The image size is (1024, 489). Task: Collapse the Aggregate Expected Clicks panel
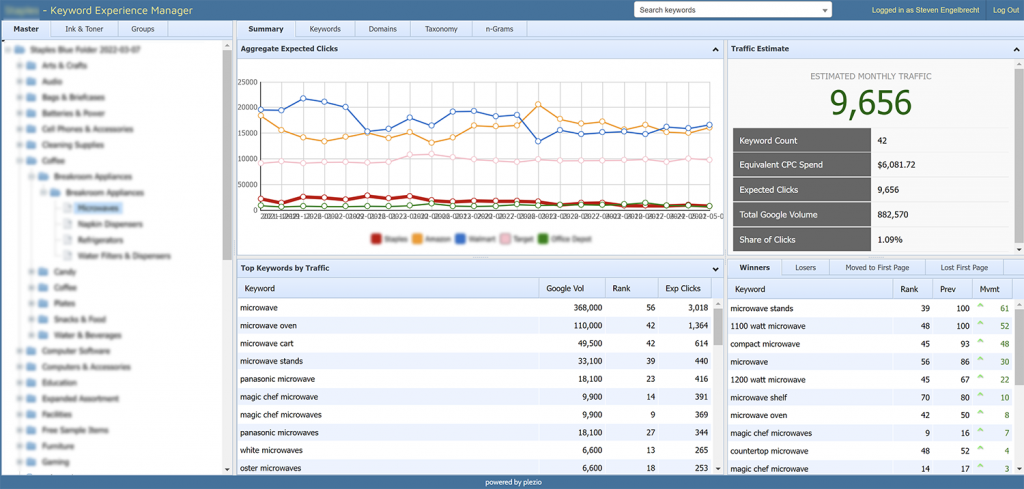(715, 49)
